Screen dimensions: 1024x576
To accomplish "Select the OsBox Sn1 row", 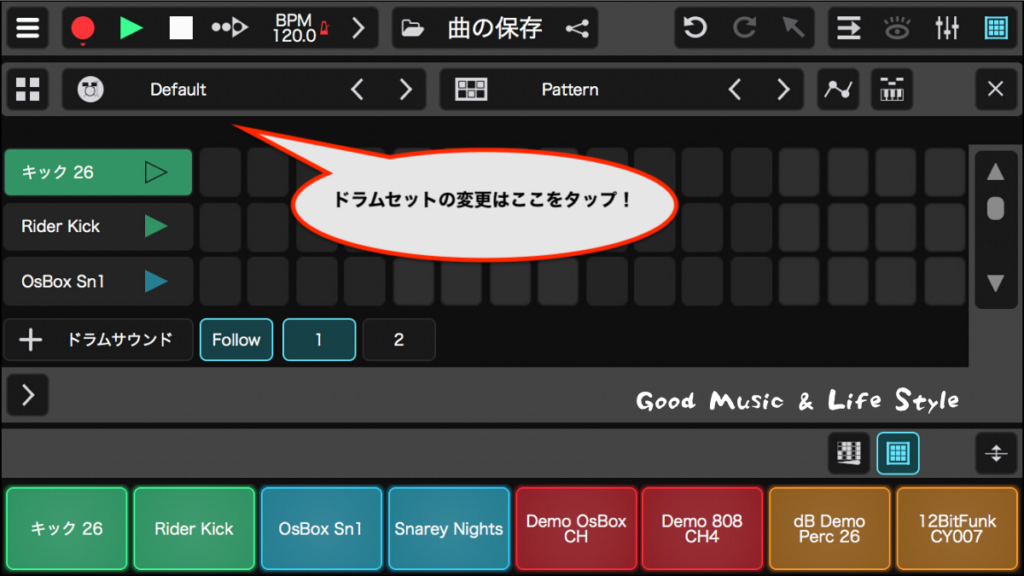I will [98, 281].
